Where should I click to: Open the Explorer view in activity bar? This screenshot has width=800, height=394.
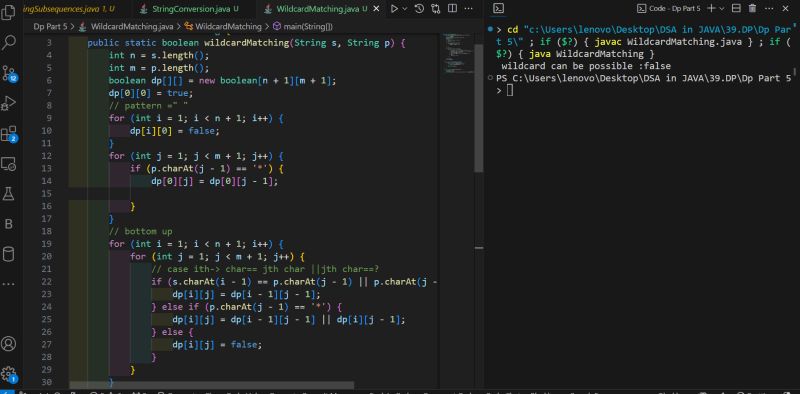tap(9, 12)
